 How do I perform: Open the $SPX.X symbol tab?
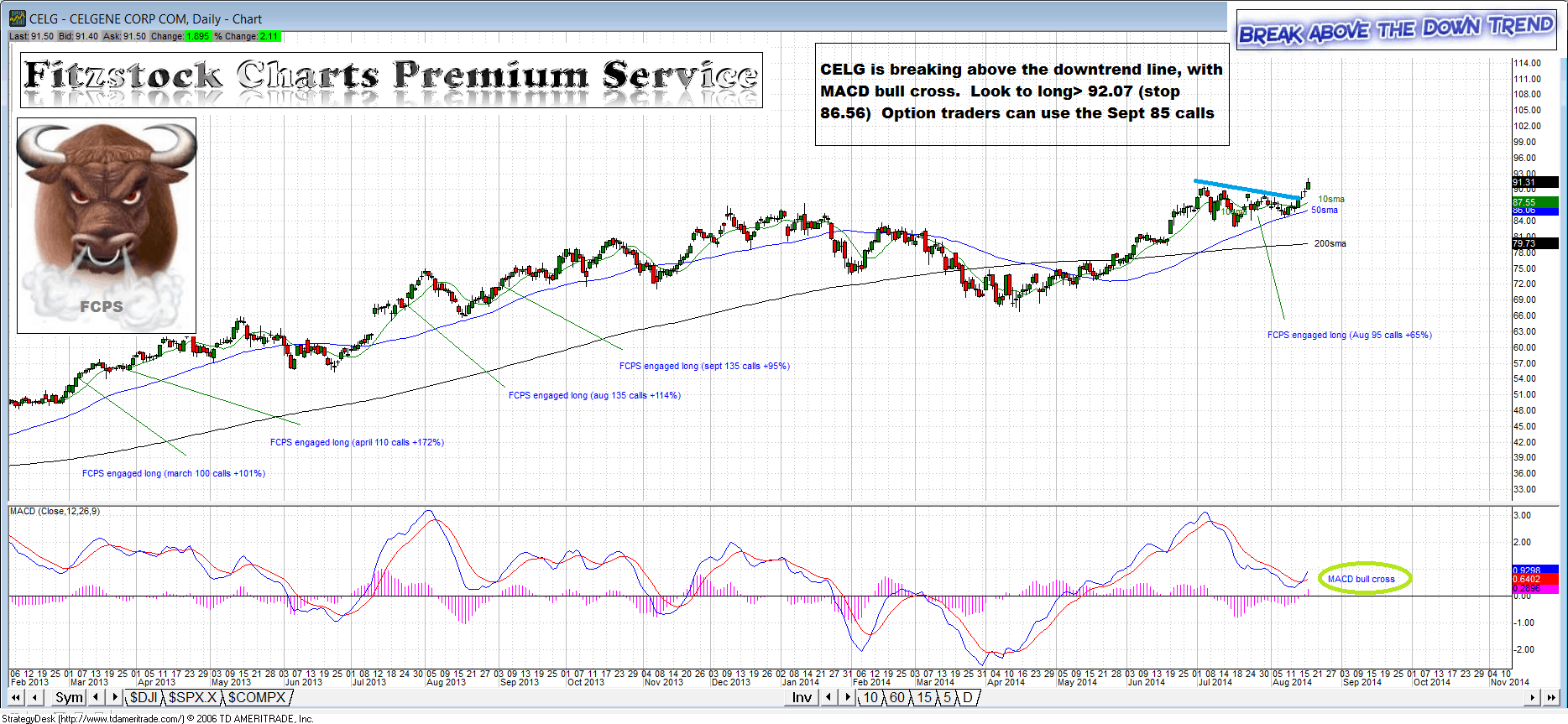point(192,698)
